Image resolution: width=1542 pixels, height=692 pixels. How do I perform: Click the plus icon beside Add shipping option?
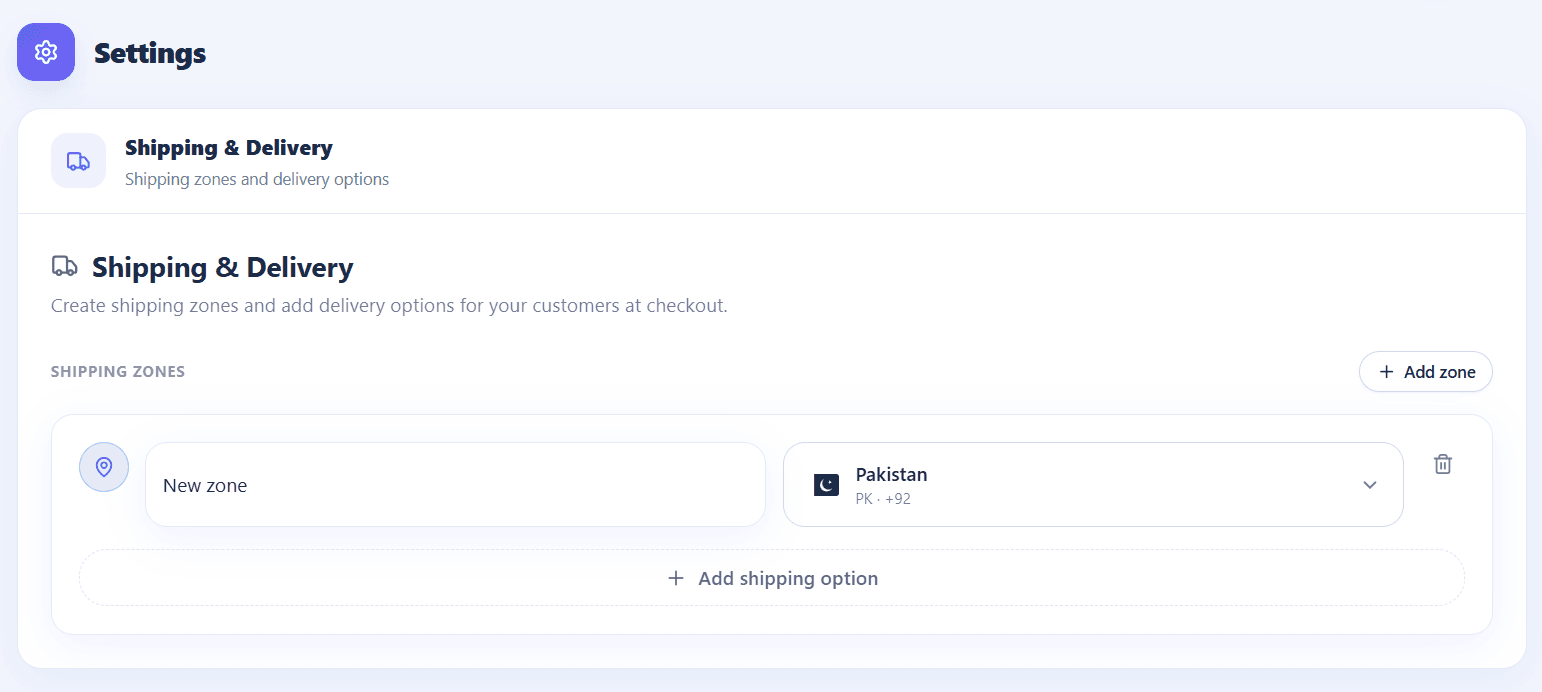(x=676, y=578)
